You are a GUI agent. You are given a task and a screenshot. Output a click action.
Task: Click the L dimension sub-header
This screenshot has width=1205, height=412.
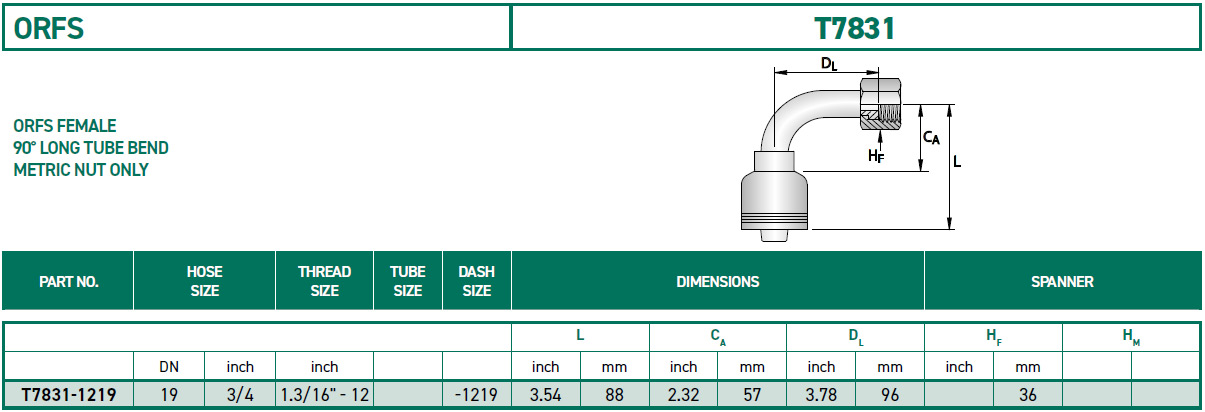pyautogui.click(x=580, y=338)
